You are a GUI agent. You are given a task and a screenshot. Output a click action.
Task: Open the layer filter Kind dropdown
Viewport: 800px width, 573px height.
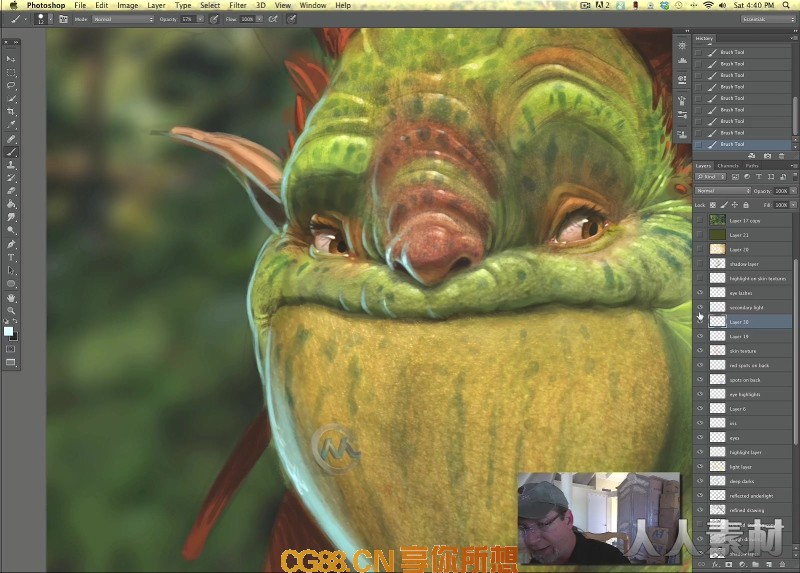(x=711, y=177)
